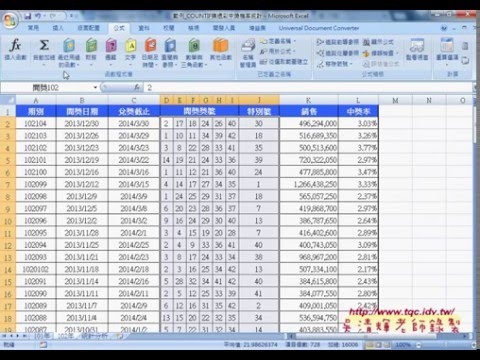This screenshot has width=480, height=360.
Task: Click the Redo arrow in Quick Access
Action: 53,16
